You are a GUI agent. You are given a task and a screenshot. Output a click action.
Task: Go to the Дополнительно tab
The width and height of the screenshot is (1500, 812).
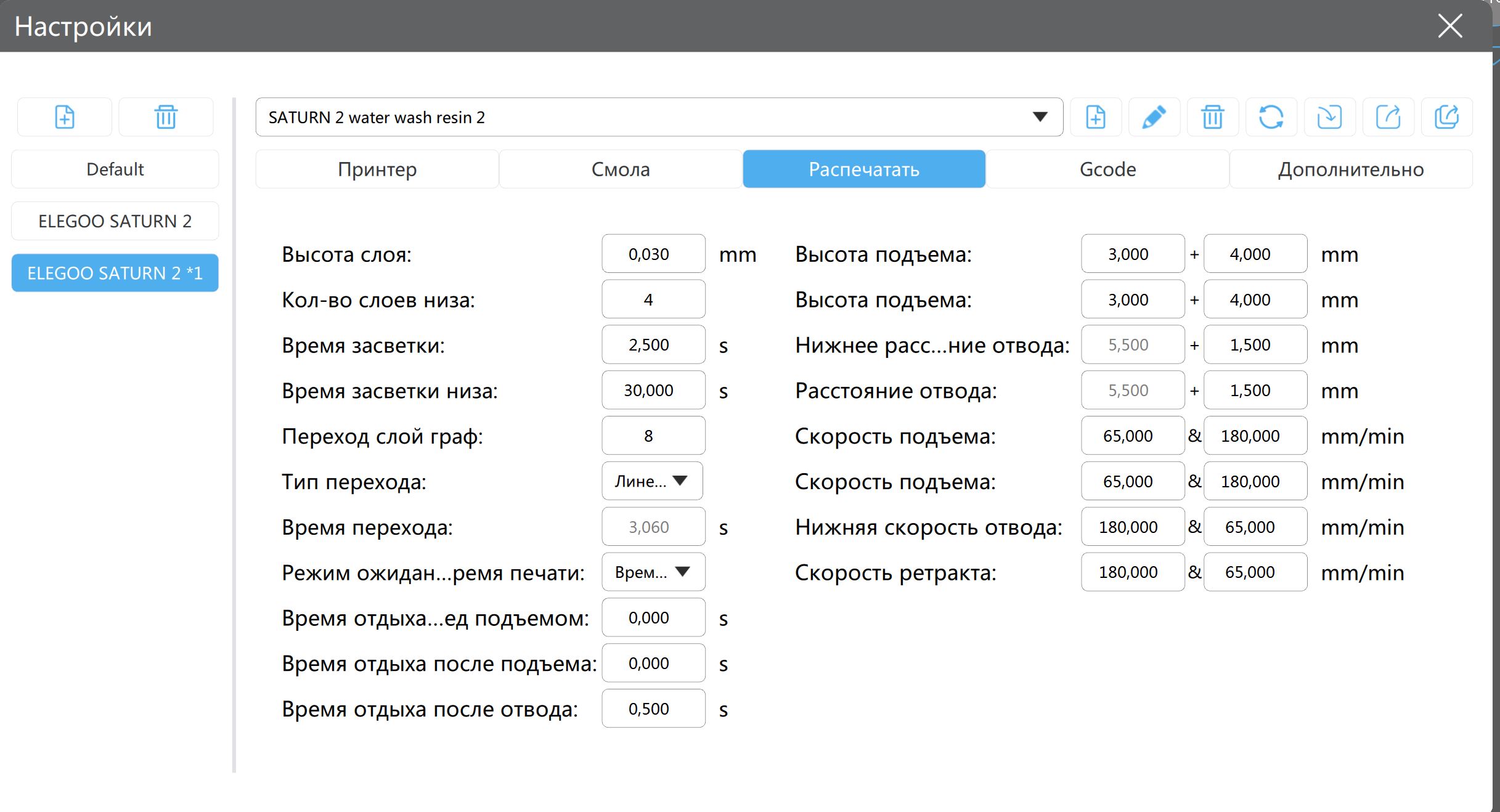point(1351,169)
